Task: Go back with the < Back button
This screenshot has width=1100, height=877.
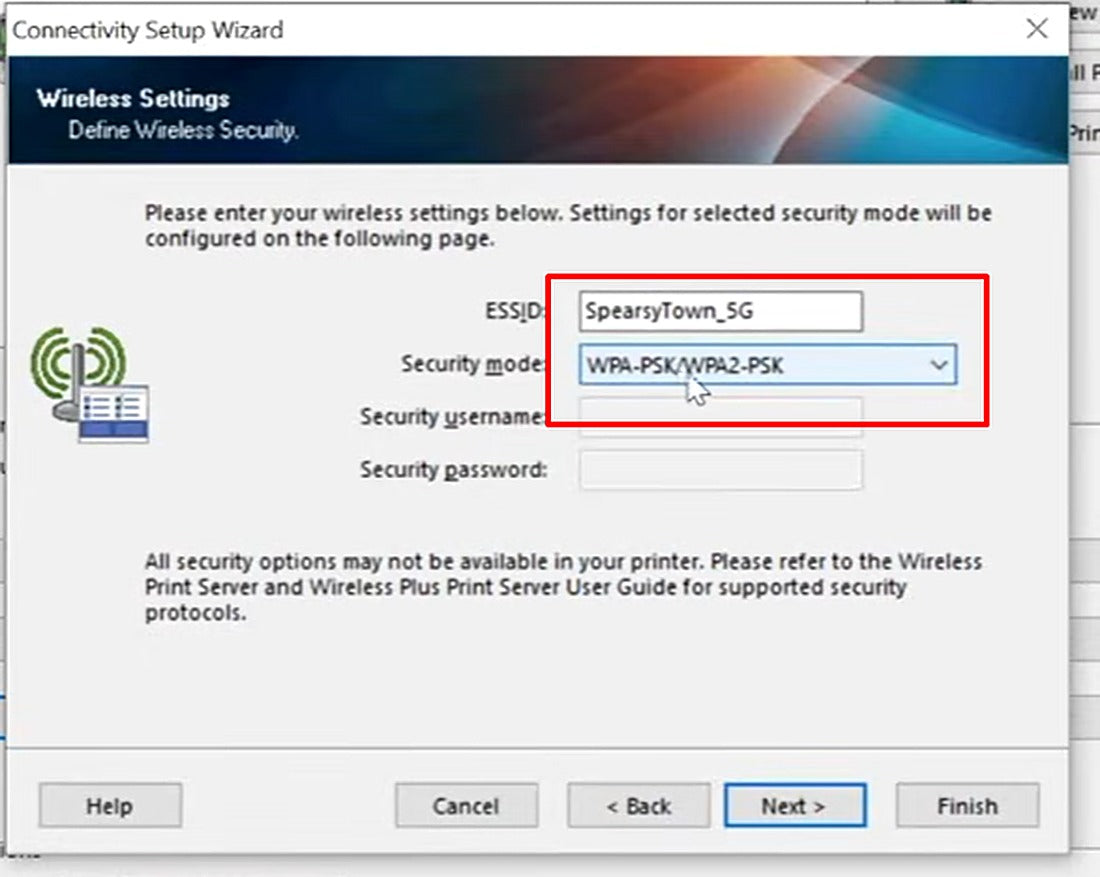Action: (x=638, y=805)
